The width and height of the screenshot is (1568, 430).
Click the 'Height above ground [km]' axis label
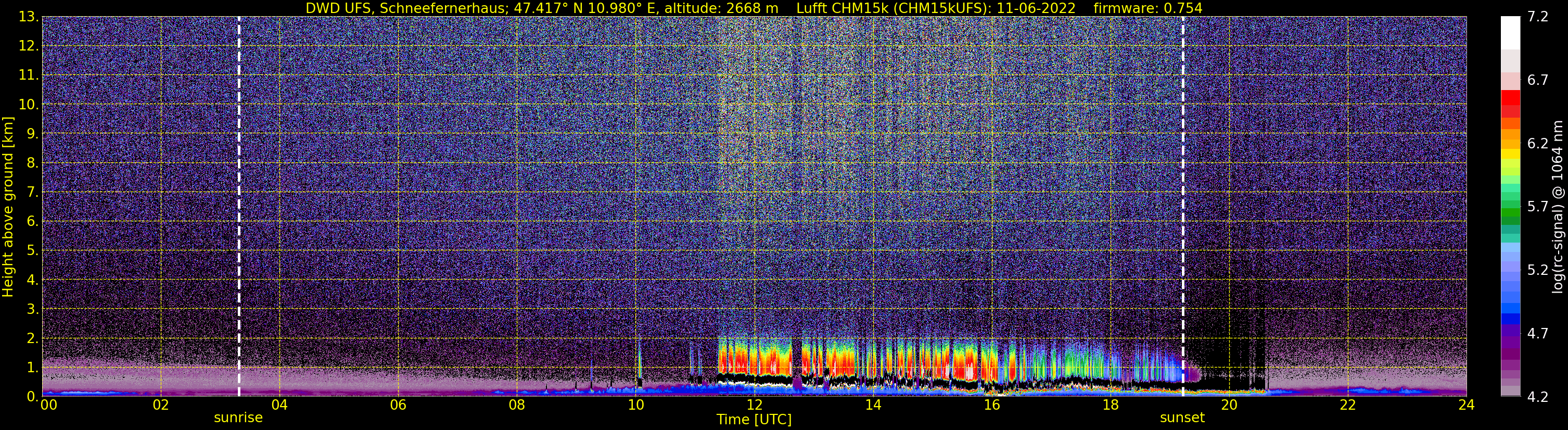8,207
